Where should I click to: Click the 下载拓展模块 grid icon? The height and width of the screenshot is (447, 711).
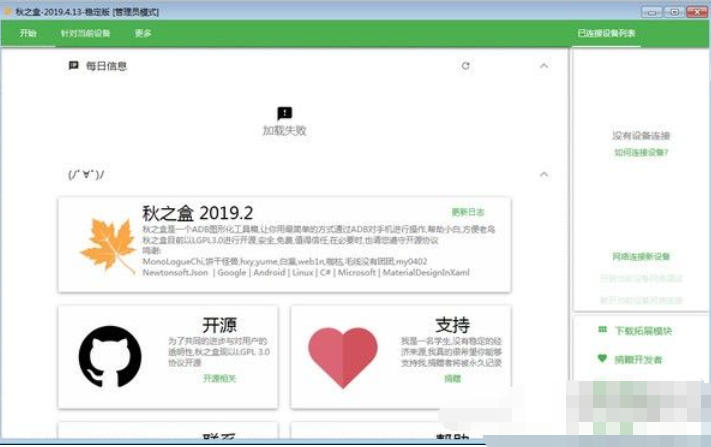click(602, 330)
